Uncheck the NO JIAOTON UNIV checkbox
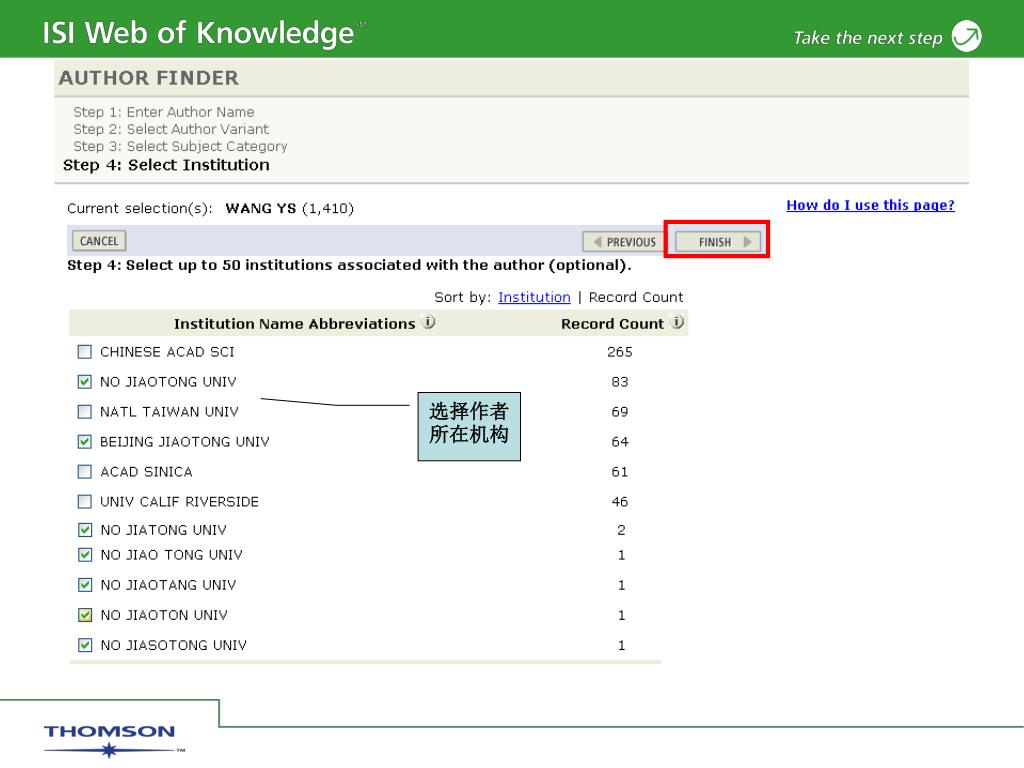 point(85,615)
